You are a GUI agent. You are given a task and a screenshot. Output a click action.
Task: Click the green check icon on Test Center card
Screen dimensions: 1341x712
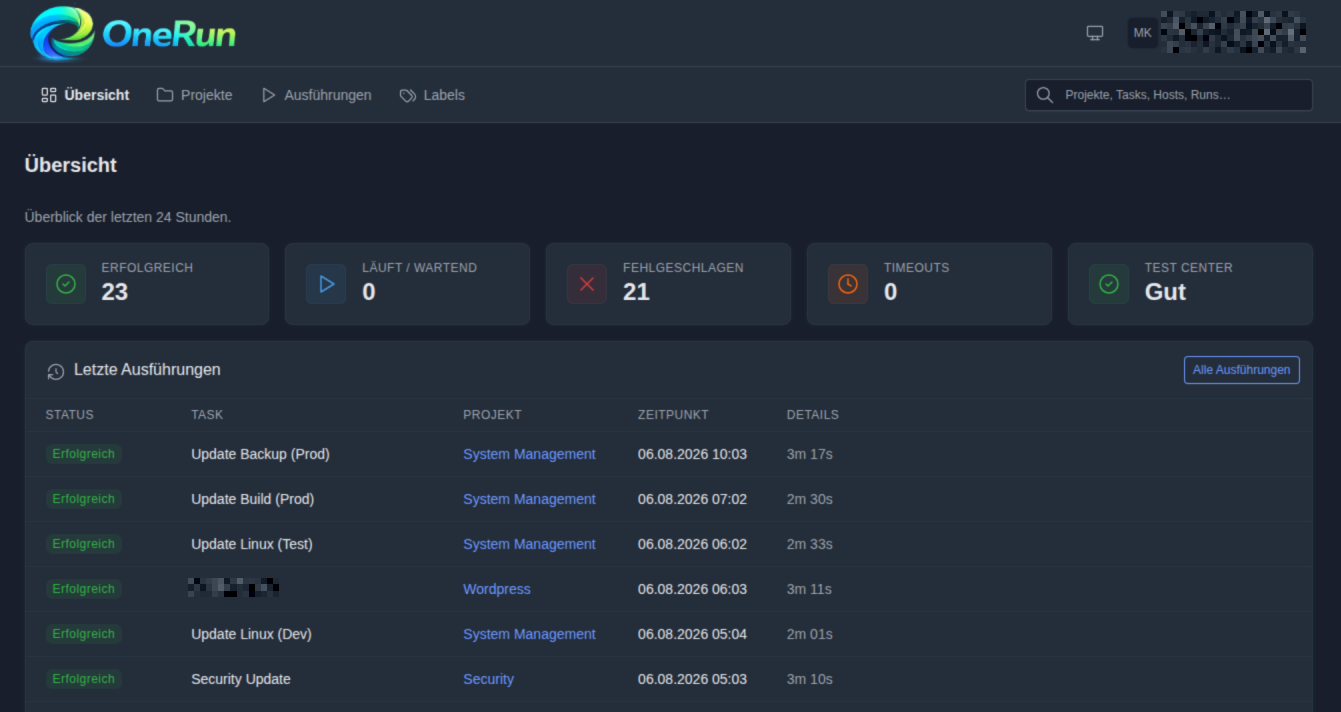[x=1109, y=284]
